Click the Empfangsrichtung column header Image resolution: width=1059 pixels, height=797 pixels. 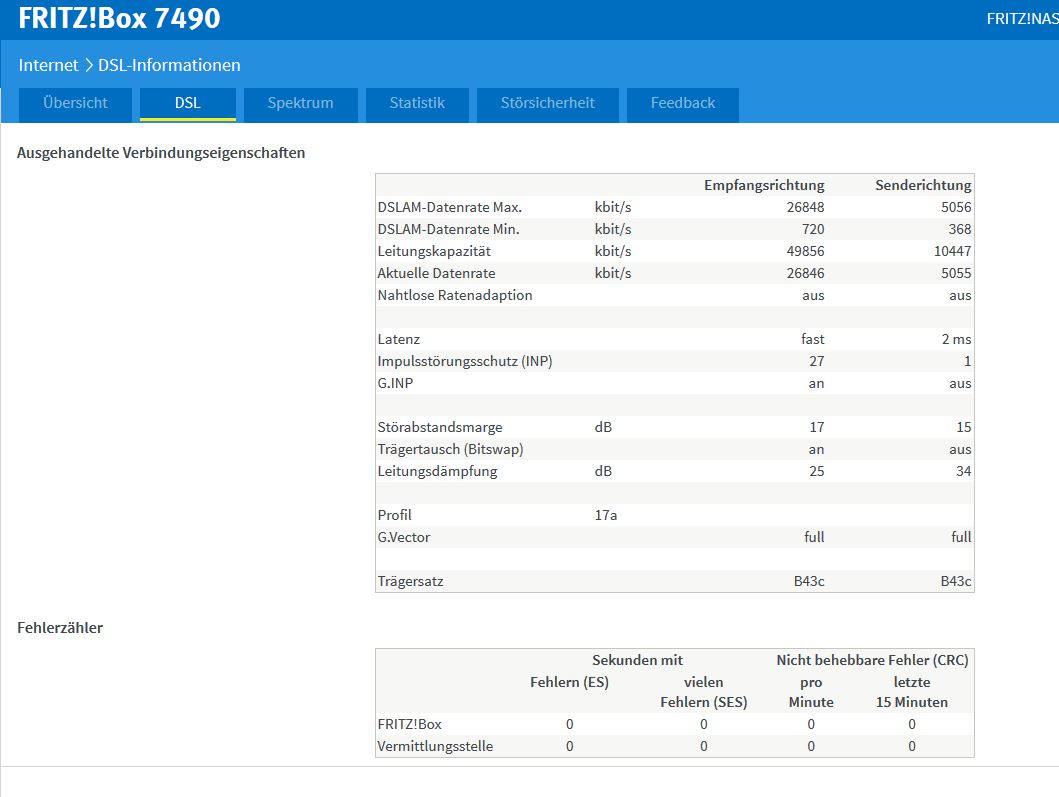pyautogui.click(x=764, y=185)
